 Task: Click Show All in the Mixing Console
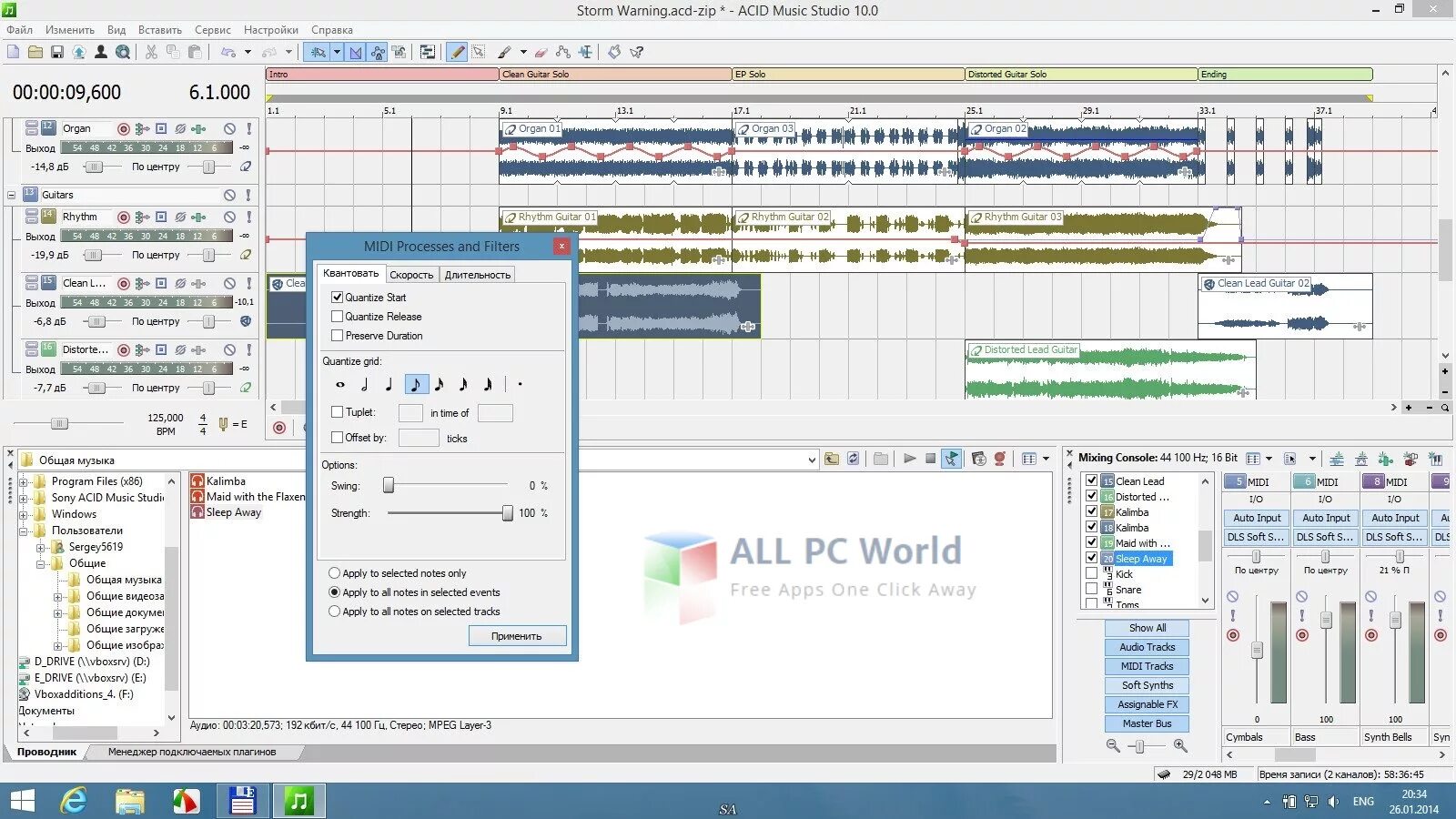click(1148, 628)
